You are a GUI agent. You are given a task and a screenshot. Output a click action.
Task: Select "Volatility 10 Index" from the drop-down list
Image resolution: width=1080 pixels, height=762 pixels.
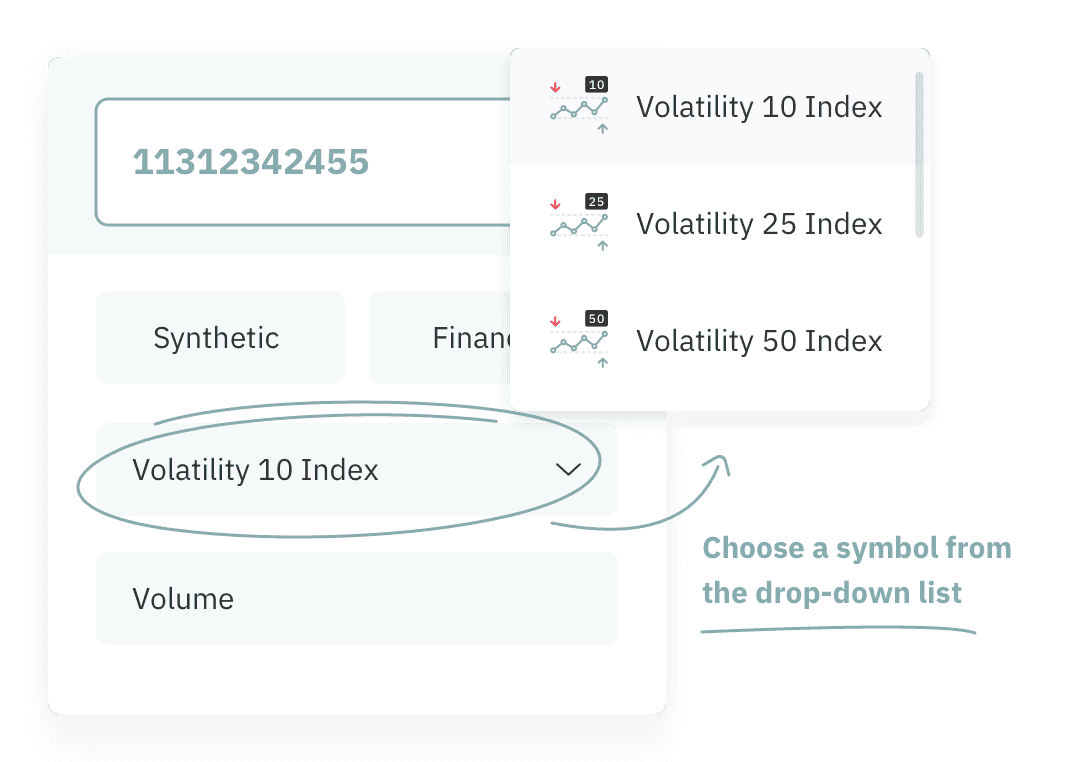coord(759,108)
